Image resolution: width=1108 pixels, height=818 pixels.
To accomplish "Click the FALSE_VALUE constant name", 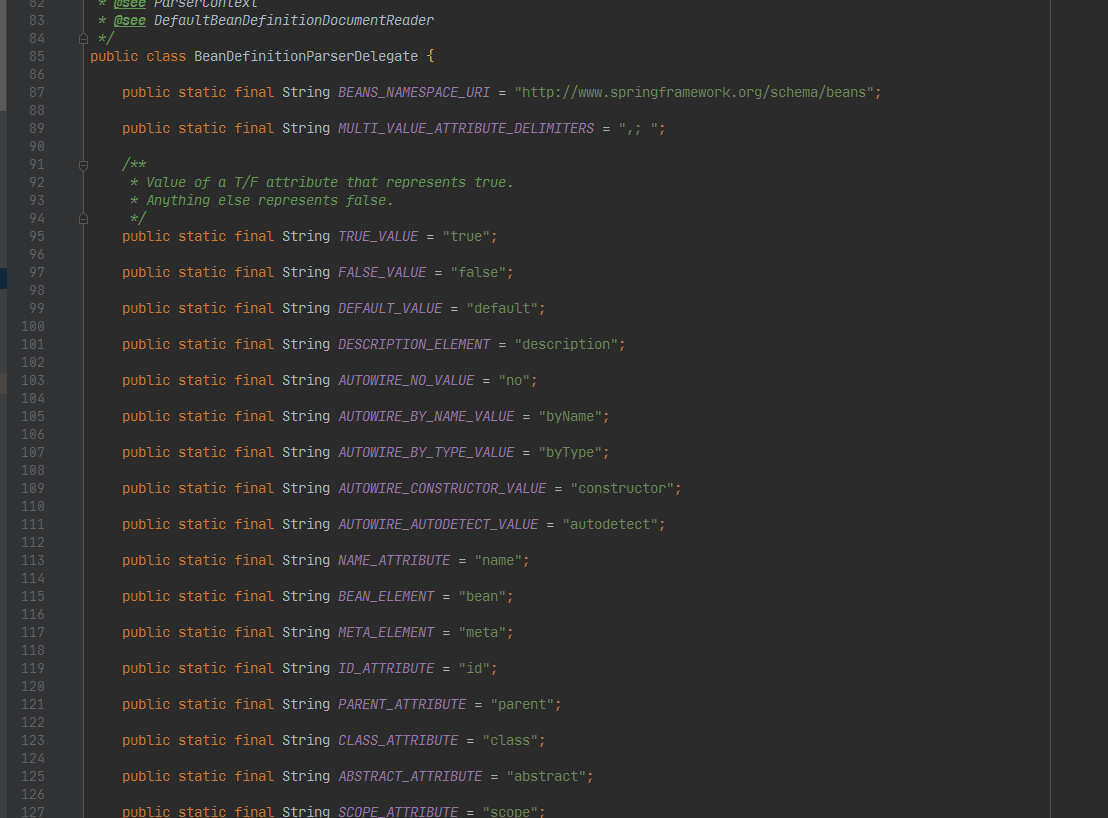I will (382, 273).
